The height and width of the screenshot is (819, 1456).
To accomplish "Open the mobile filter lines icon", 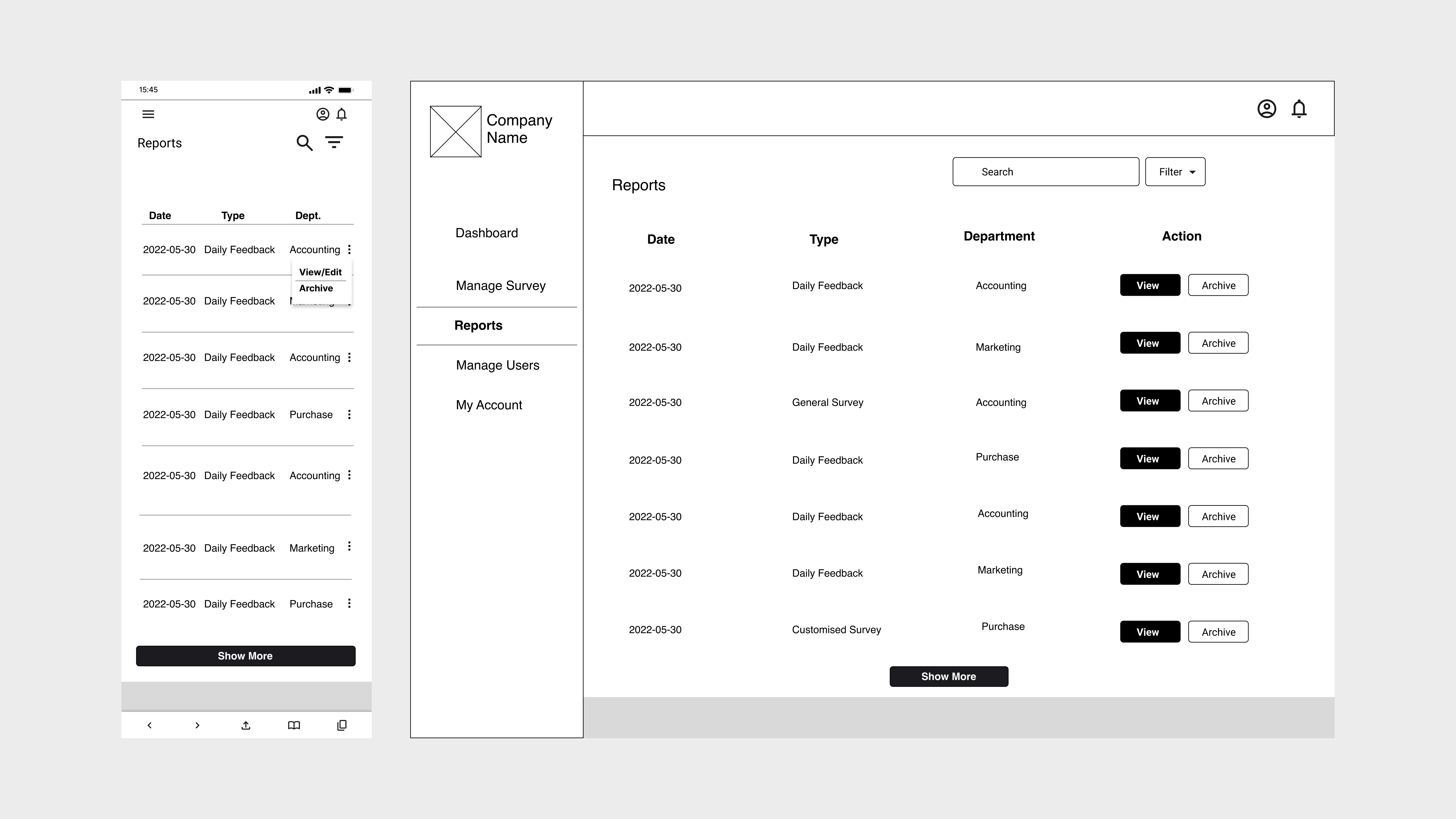I will (x=334, y=142).
